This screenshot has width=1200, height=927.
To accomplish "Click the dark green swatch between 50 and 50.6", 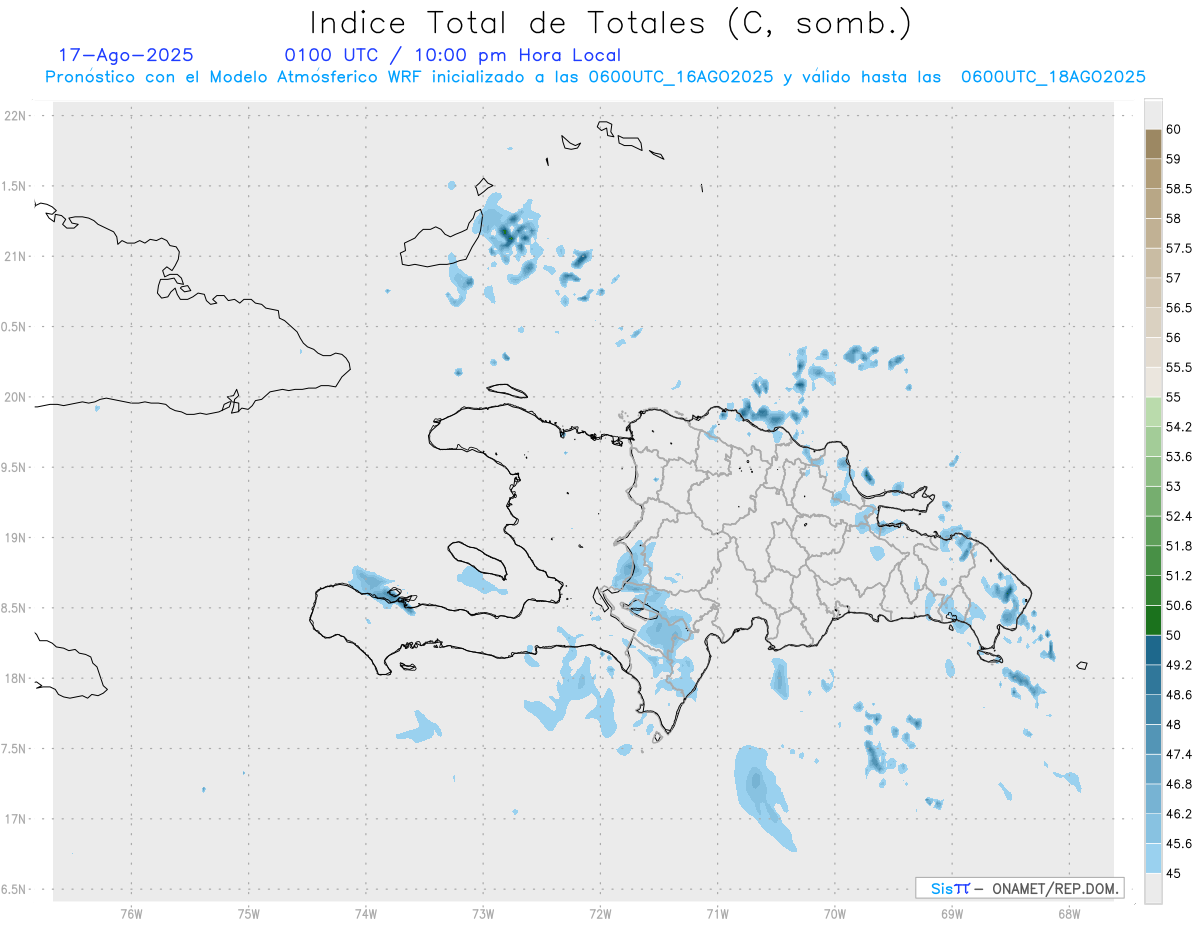I will coord(1153,620).
